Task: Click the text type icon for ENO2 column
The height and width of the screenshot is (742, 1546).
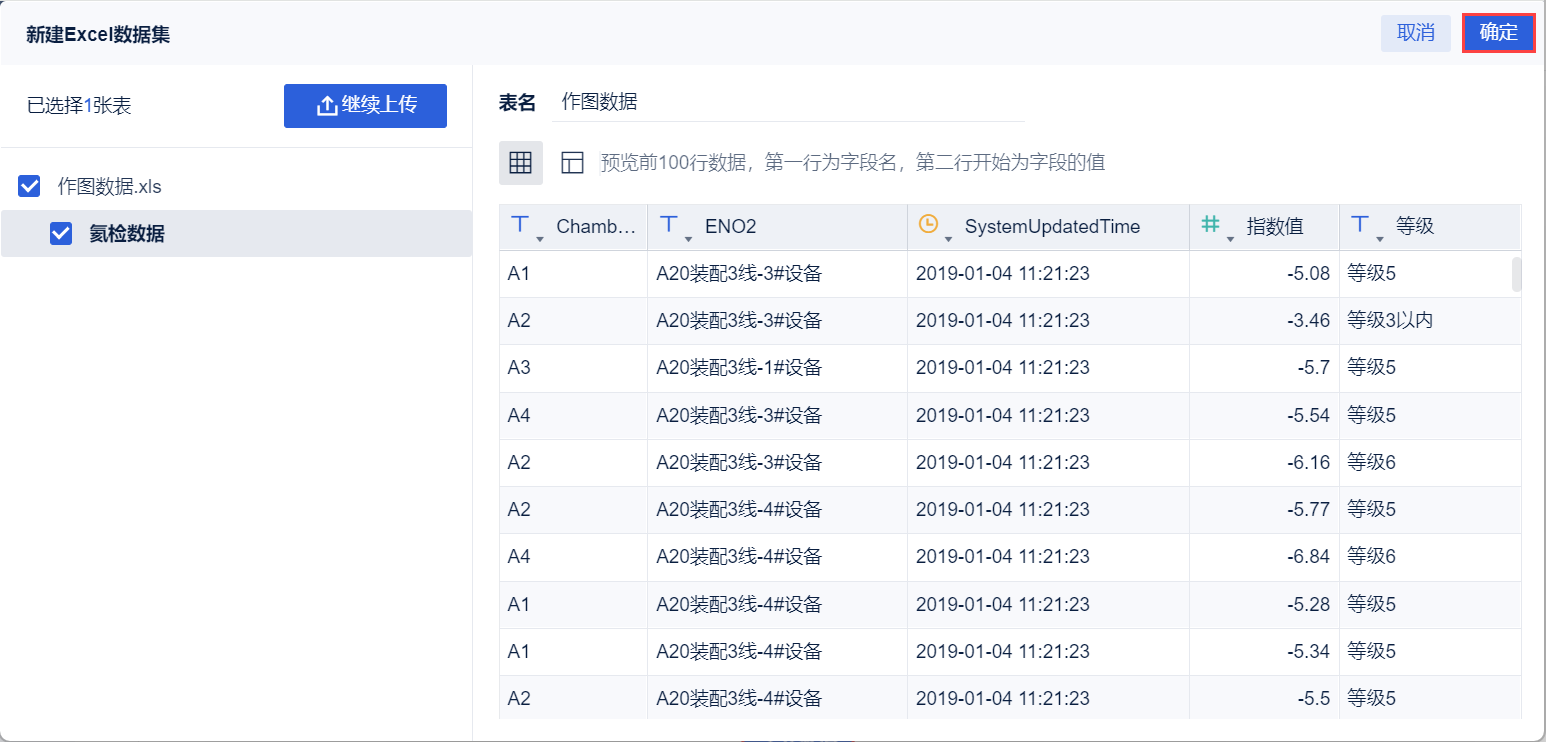Action: click(x=669, y=225)
